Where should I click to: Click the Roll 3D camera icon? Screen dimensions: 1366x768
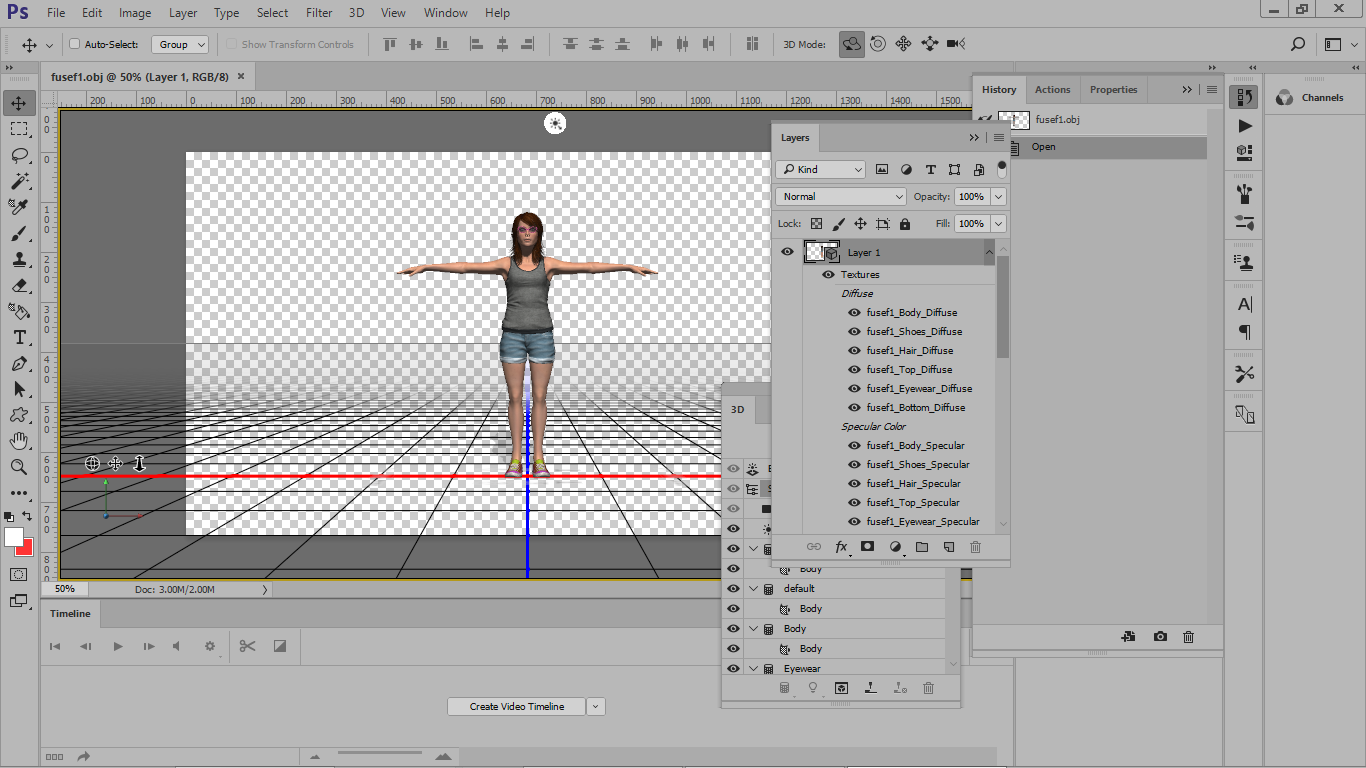878,44
